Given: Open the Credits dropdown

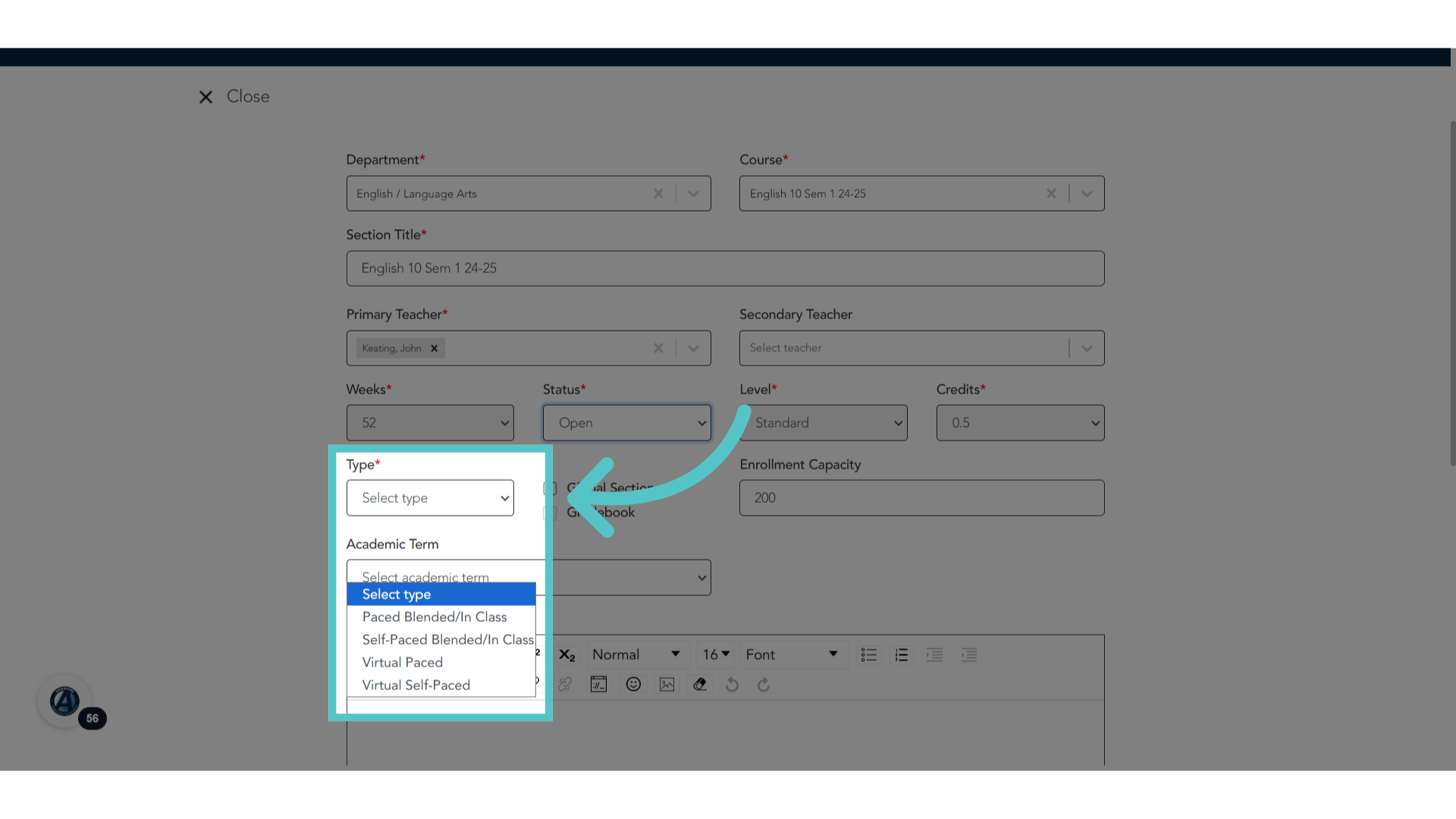Looking at the screenshot, I should (x=1020, y=423).
